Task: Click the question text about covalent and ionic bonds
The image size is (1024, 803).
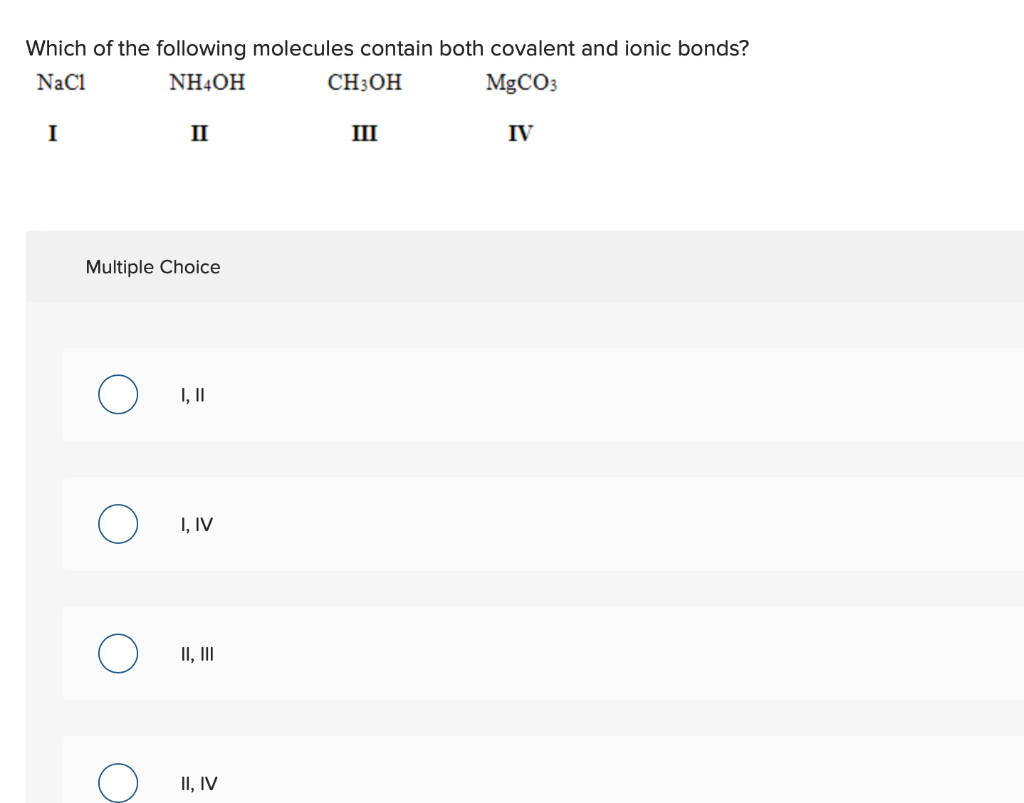Action: click(x=387, y=48)
